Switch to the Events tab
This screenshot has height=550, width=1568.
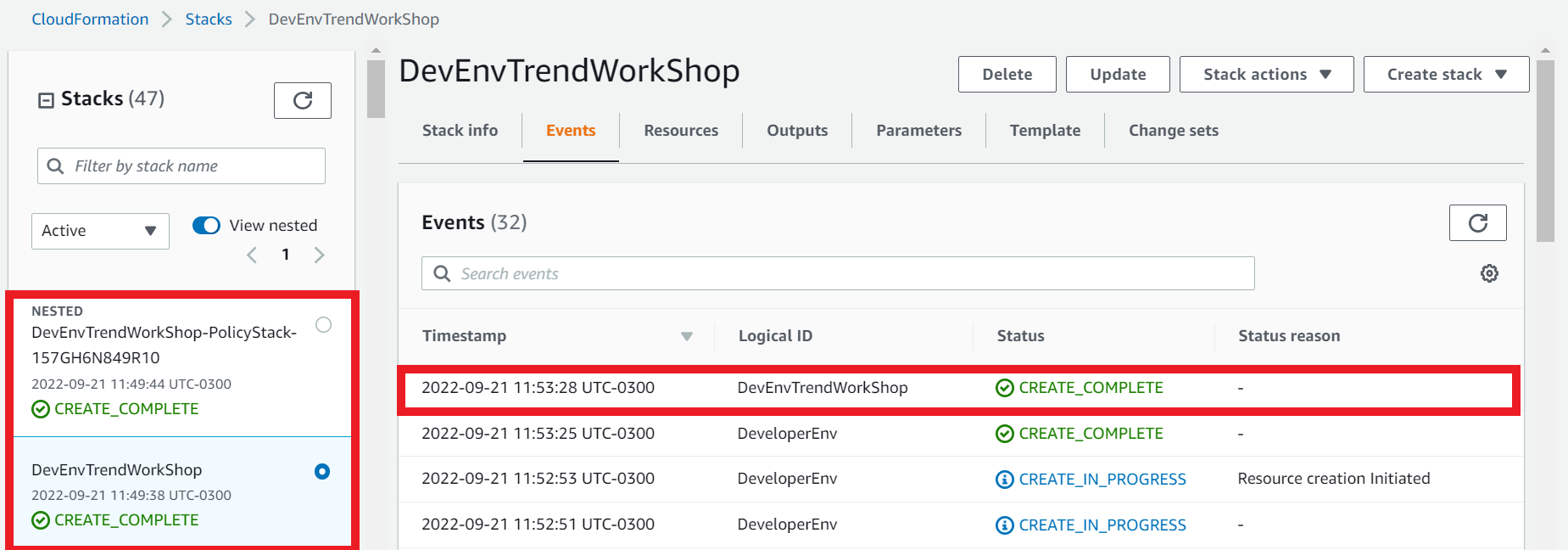pos(571,131)
